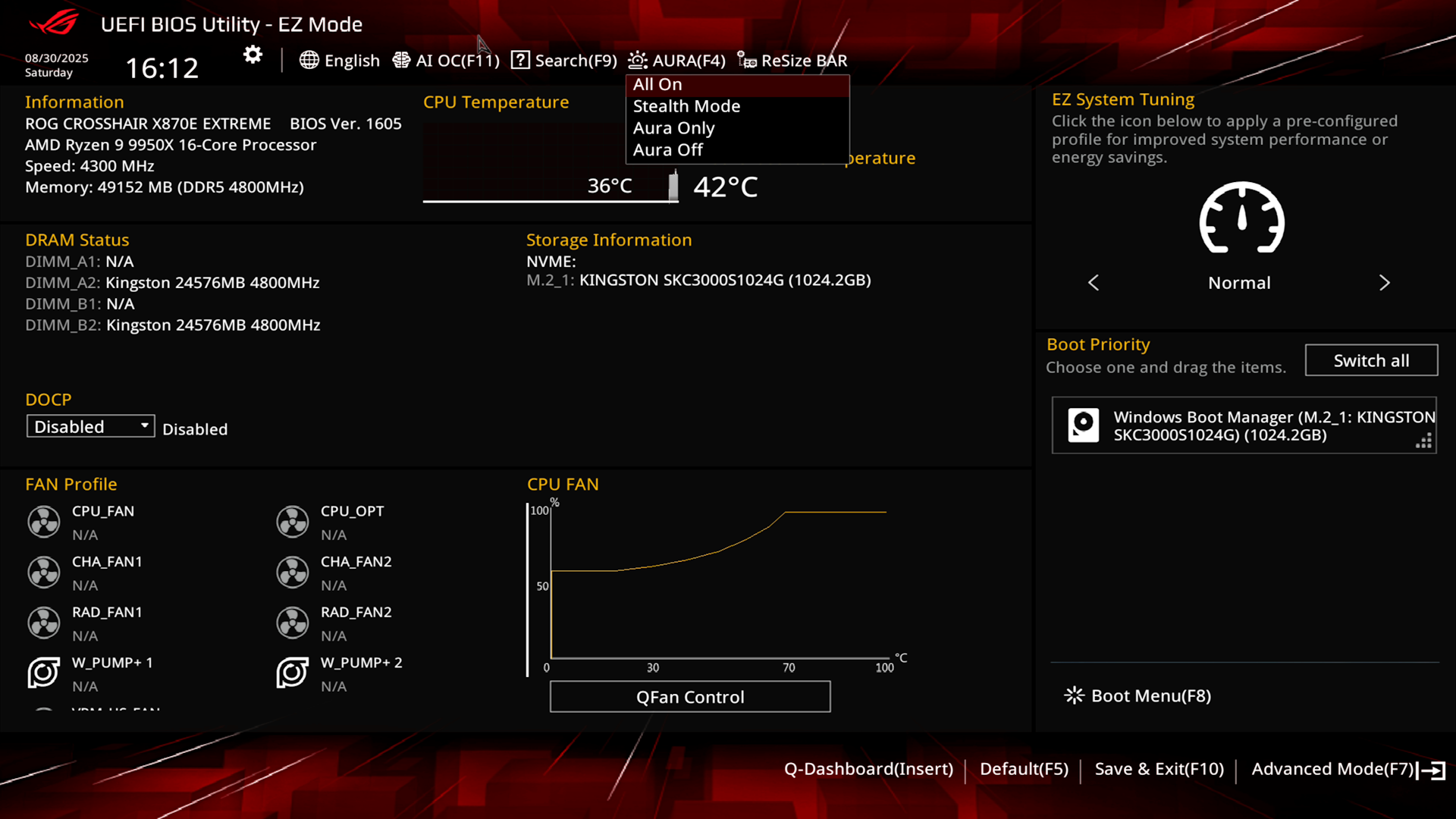Viewport: 1456px width, 819px height.
Task: Click the EZ System Tuning gauge icon
Action: pyautogui.click(x=1241, y=218)
